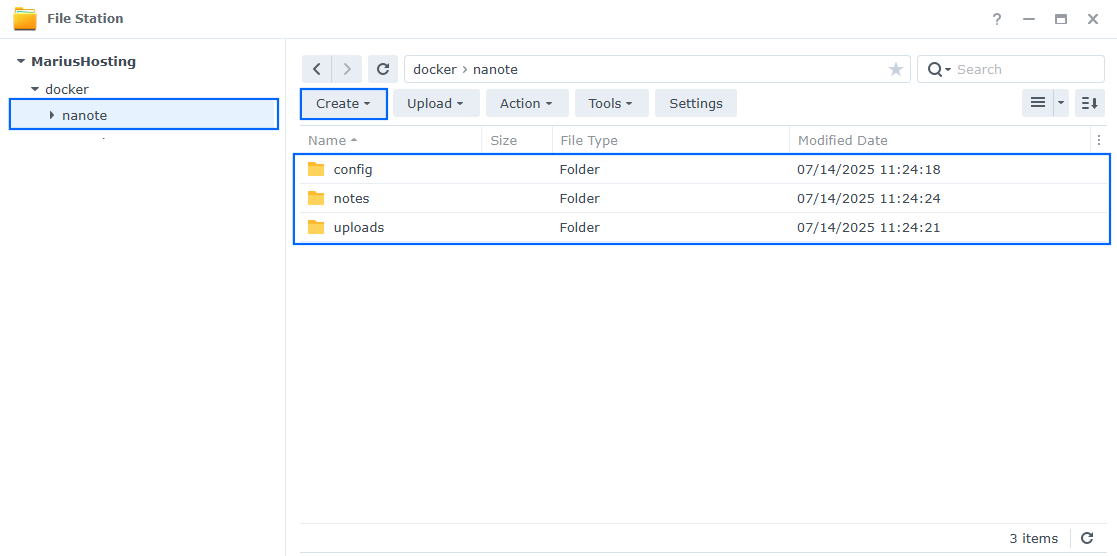Click docker in the path breadcrumb
Screen dimensions: 1117x556
[x=435, y=69]
